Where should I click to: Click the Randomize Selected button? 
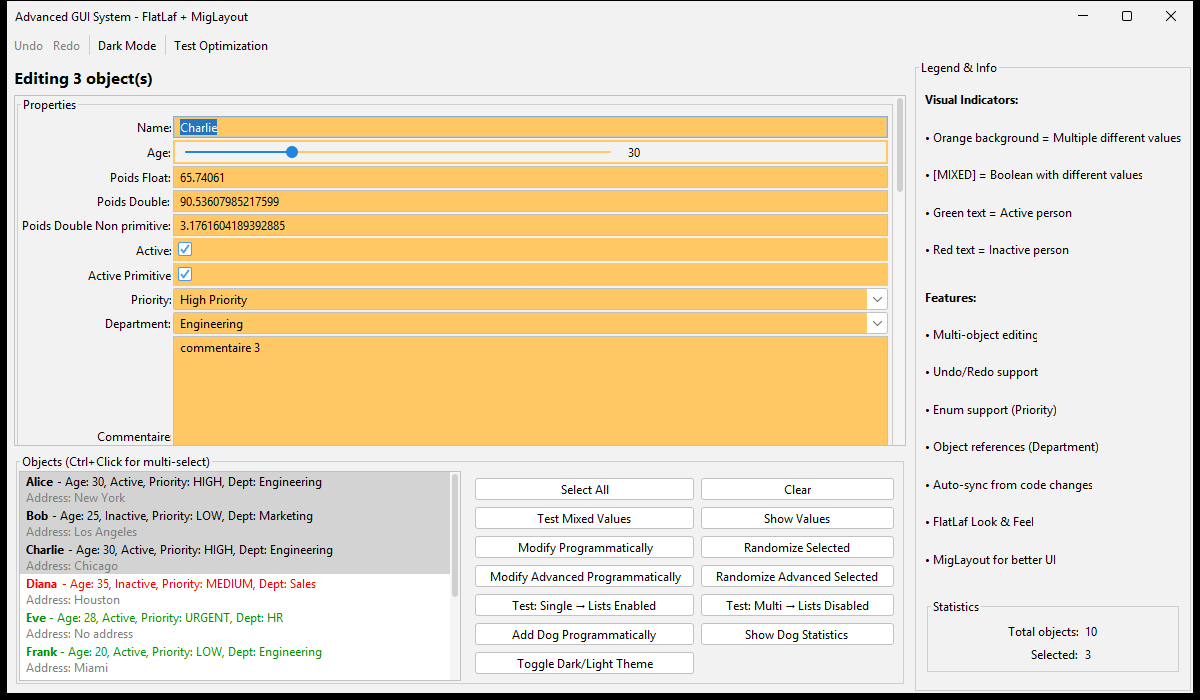797,548
